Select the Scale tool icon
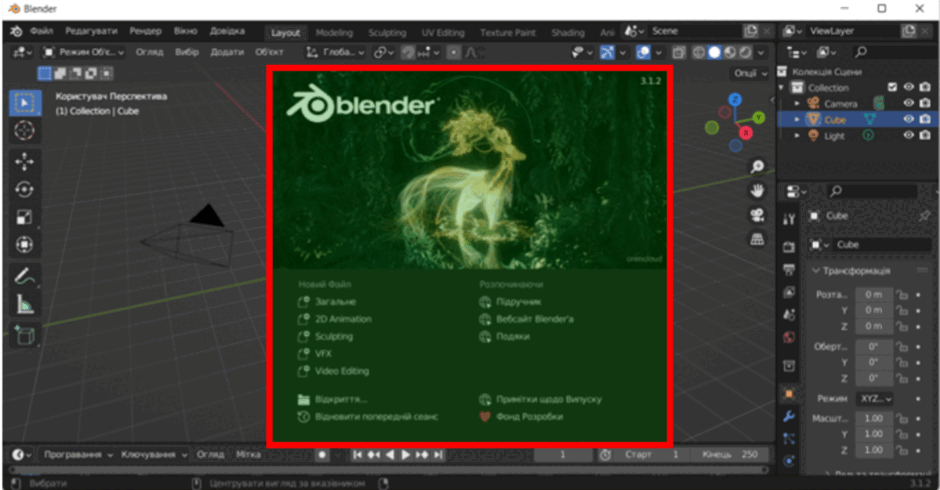Viewport: 940px width, 490px height. coord(25,217)
